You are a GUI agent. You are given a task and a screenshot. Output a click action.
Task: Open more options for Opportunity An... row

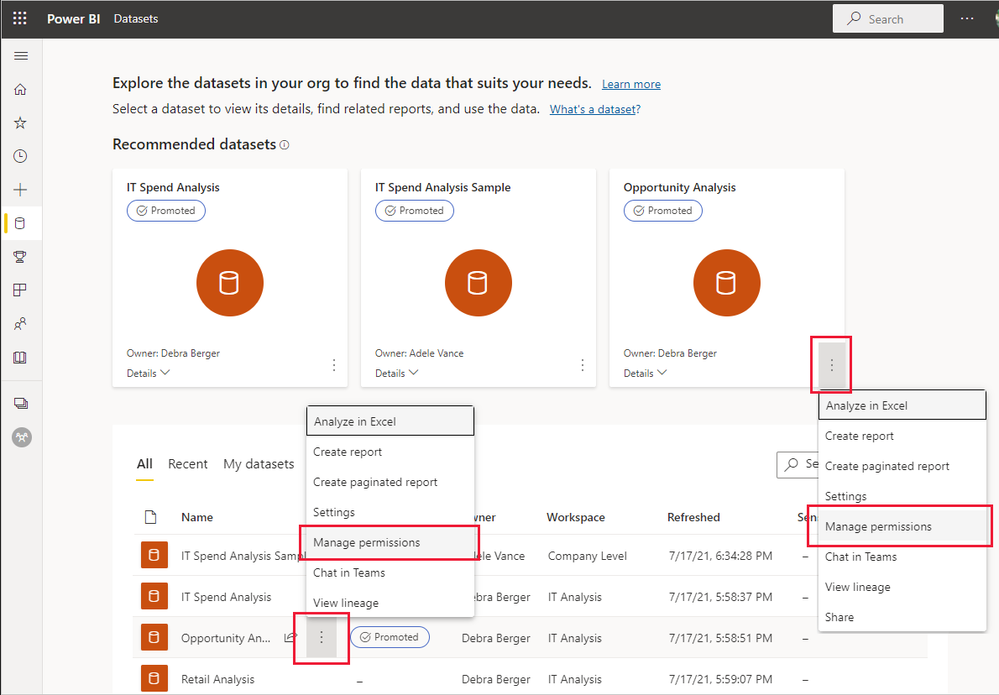click(321, 637)
